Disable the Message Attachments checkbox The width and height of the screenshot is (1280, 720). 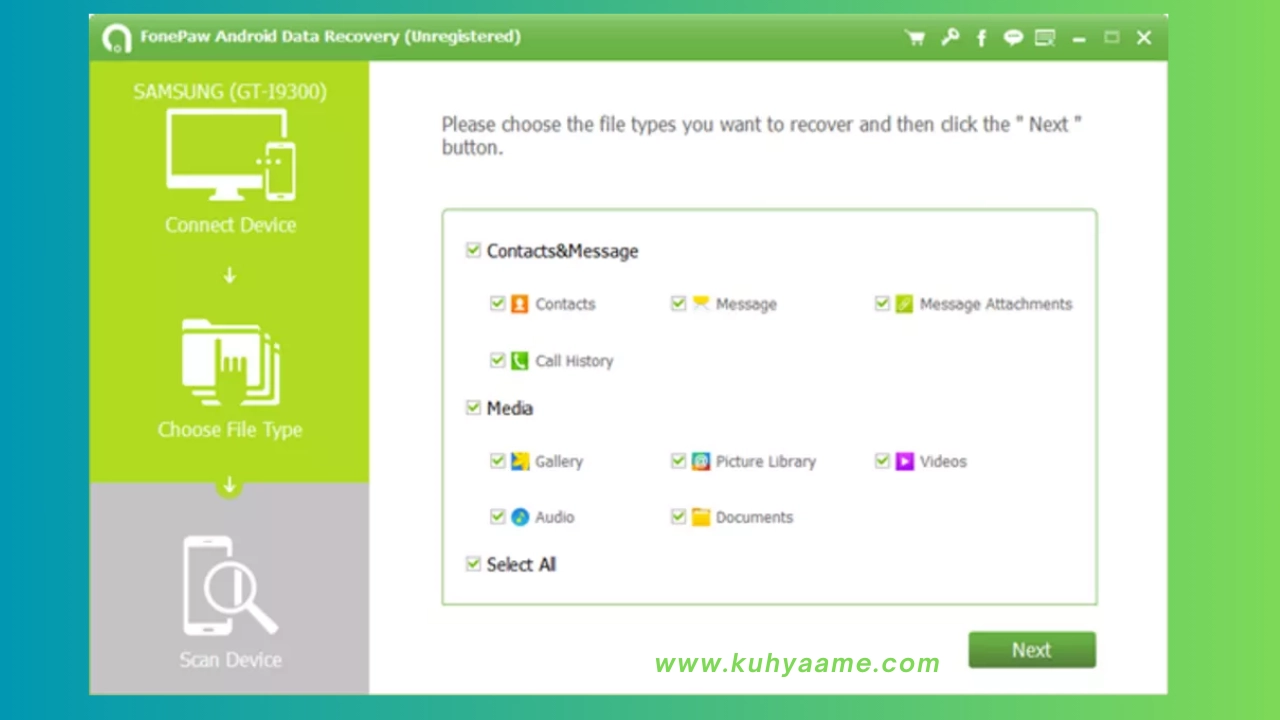882,303
